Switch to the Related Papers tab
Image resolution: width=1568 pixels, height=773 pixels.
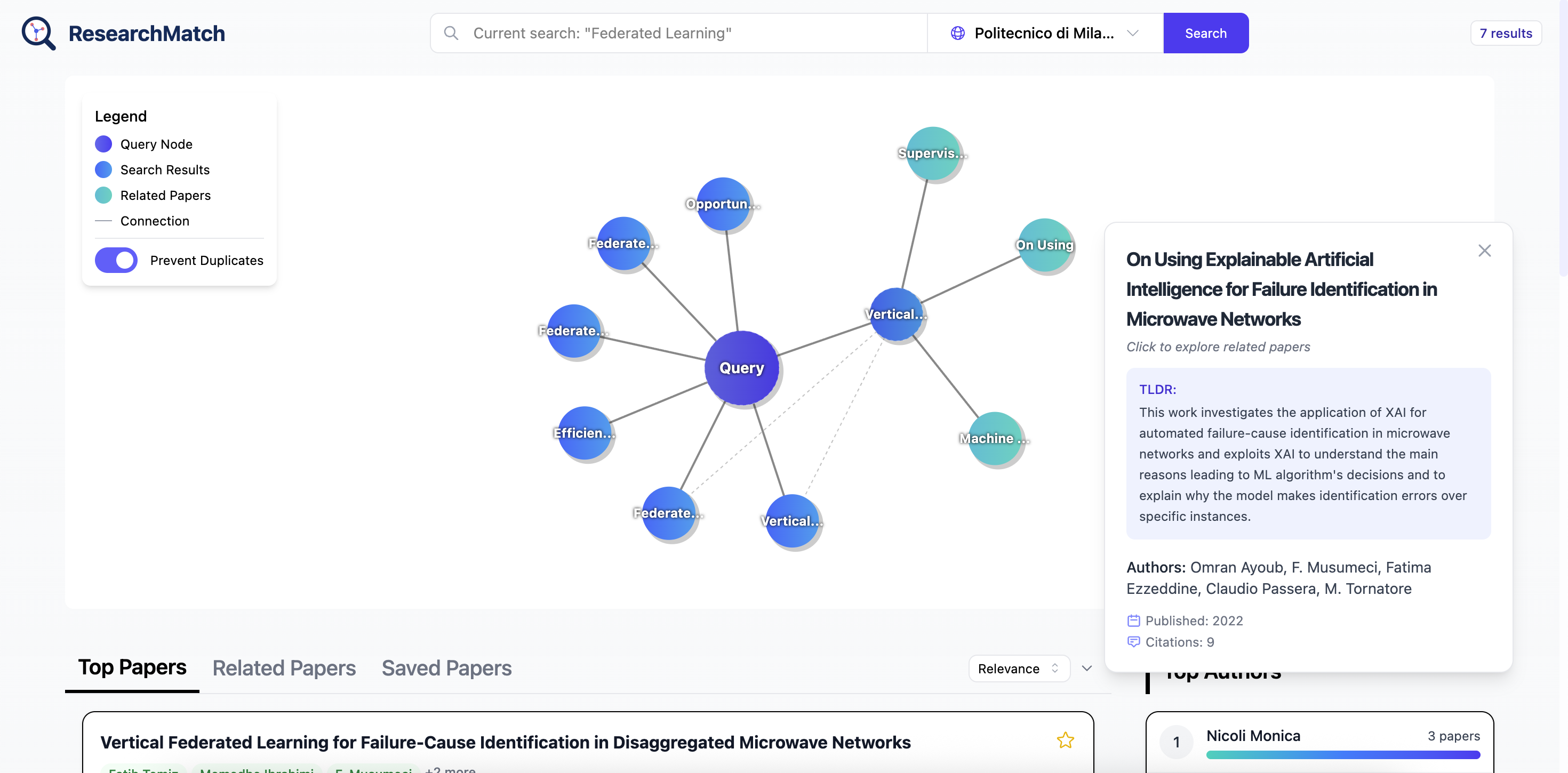[x=284, y=669]
